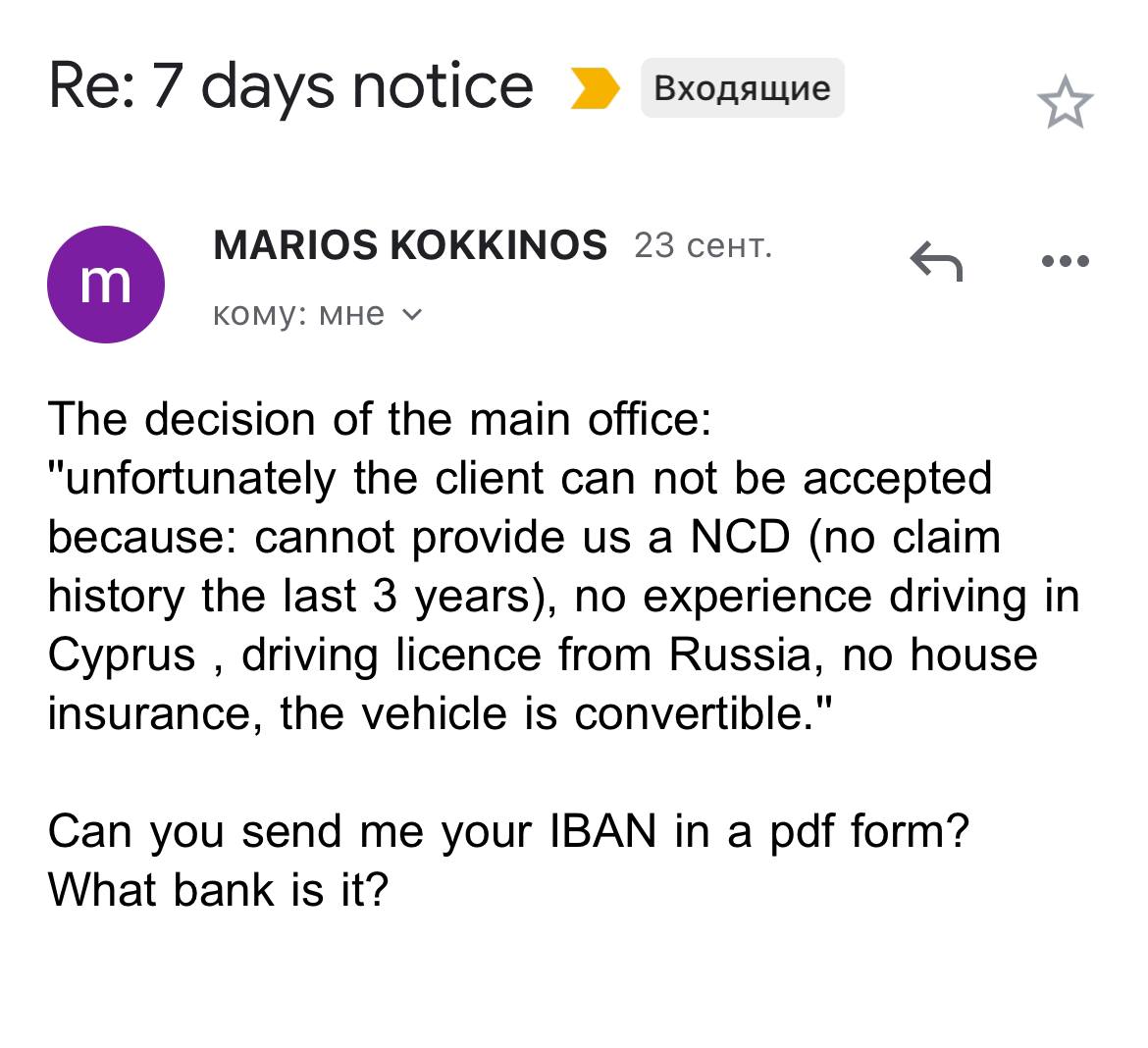Click the yellow importance marker
The height and width of the screenshot is (1048, 1148).
pos(595,88)
